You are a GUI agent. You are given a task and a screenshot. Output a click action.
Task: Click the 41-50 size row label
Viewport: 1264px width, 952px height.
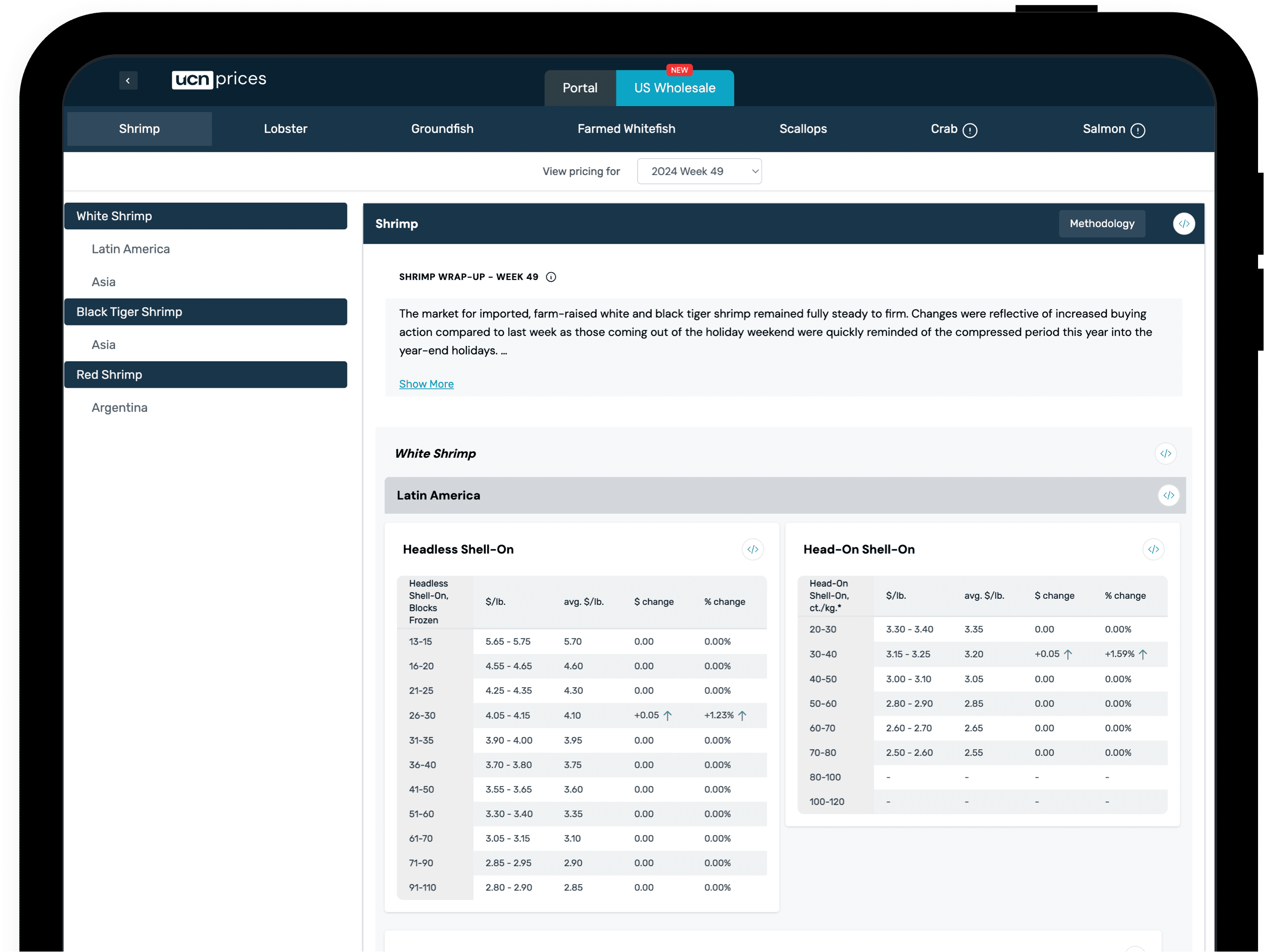[421, 790]
